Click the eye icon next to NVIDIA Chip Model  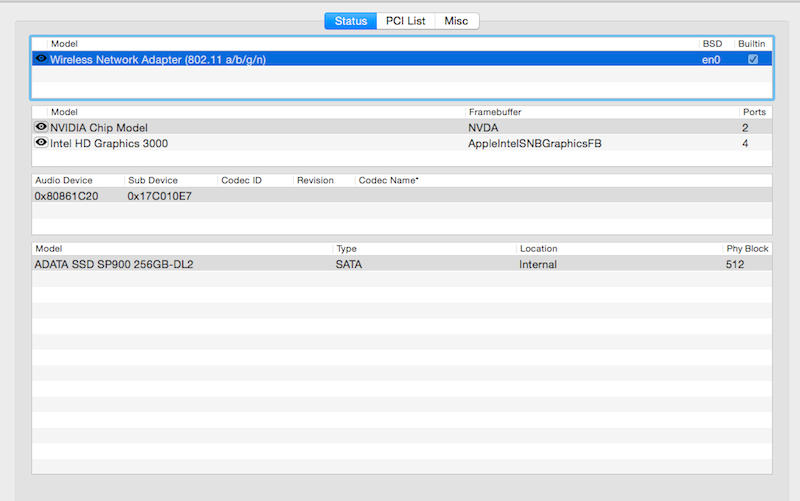41,127
